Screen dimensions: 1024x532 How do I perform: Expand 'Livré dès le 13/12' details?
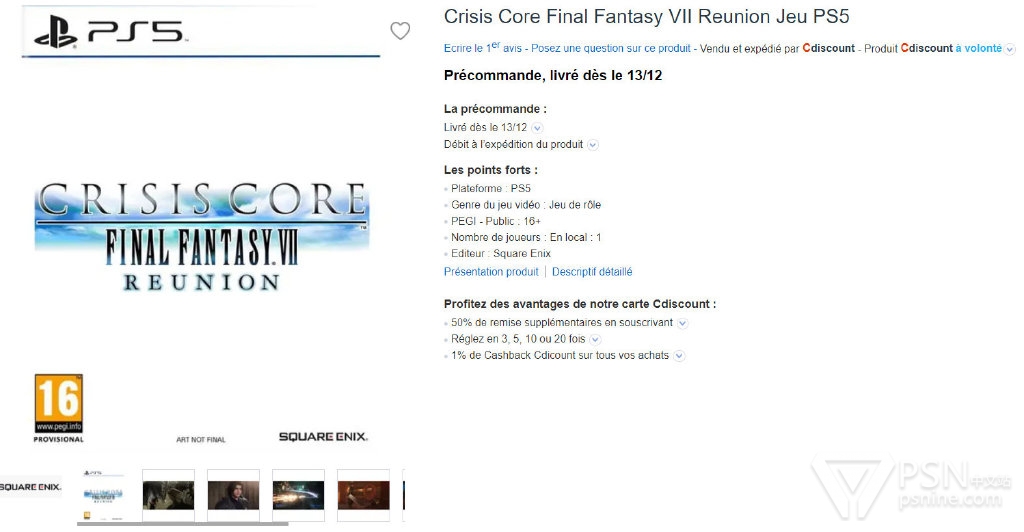tap(537, 128)
